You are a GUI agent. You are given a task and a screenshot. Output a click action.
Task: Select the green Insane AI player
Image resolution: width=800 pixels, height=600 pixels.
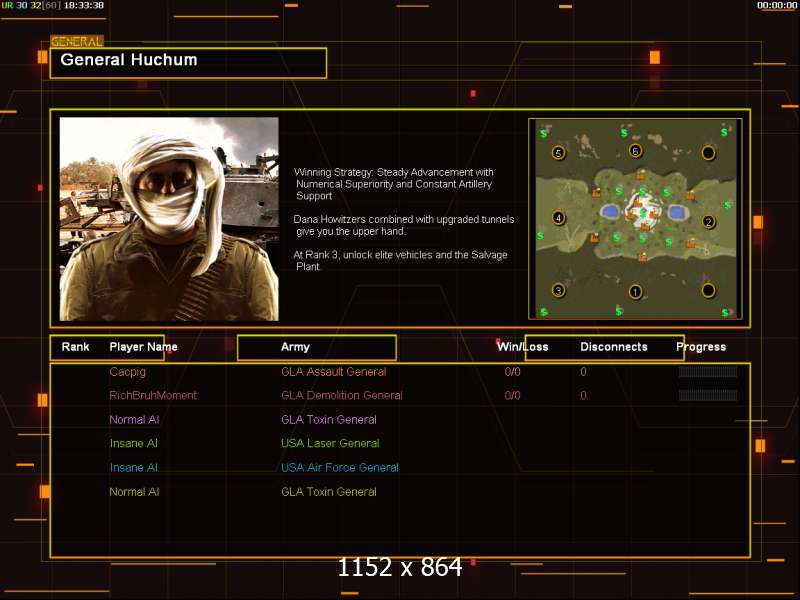tap(134, 443)
